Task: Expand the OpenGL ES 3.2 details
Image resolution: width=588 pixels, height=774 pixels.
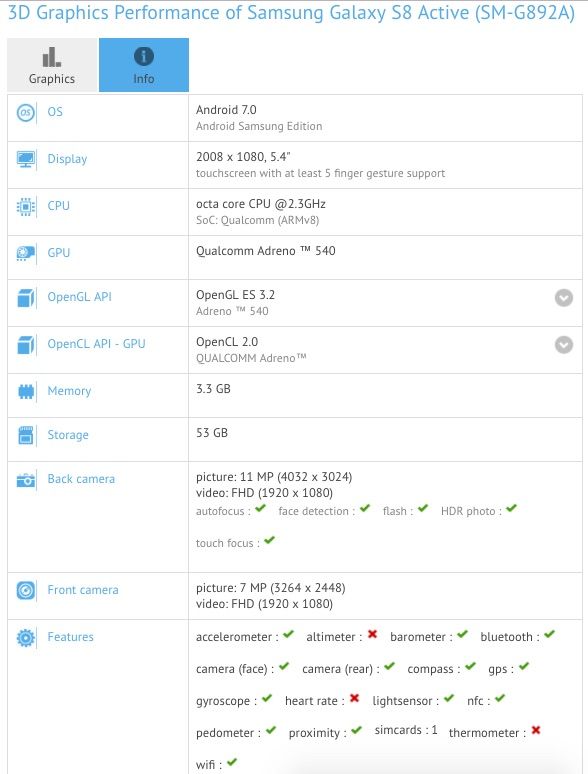Action: click(x=564, y=298)
